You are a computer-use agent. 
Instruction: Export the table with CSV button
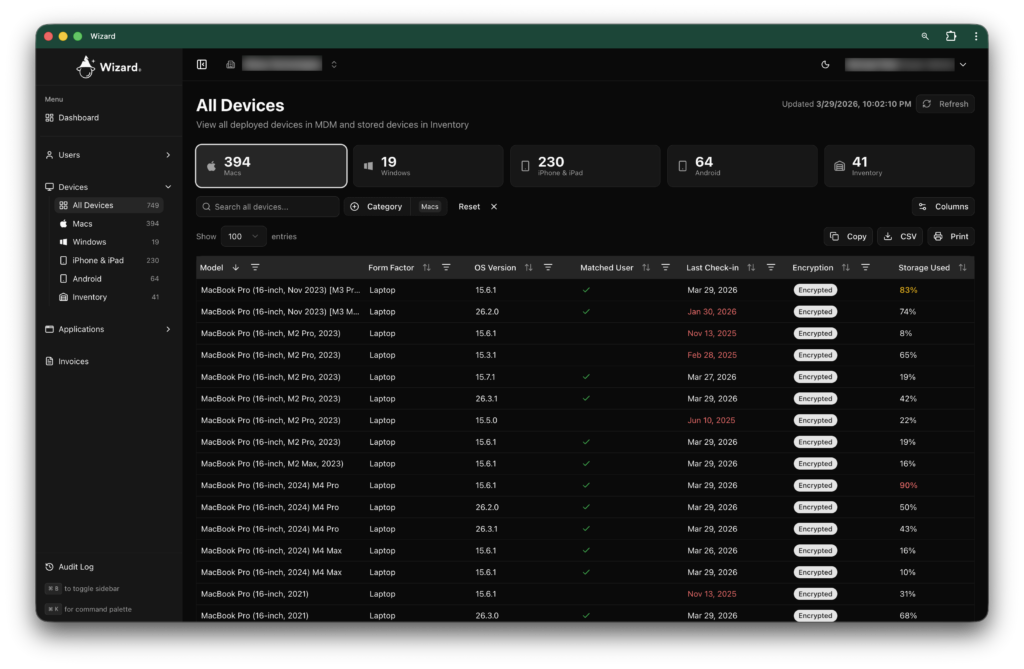900,237
